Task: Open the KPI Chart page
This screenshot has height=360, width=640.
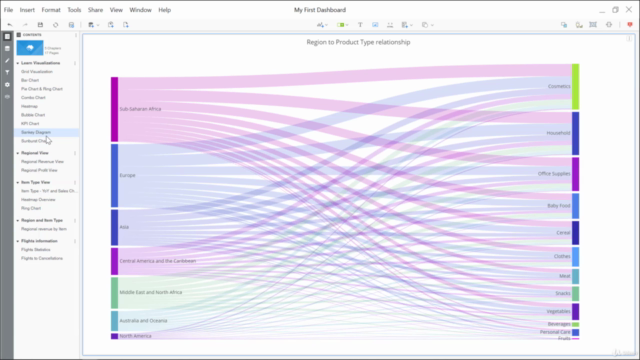Action: click(30, 124)
